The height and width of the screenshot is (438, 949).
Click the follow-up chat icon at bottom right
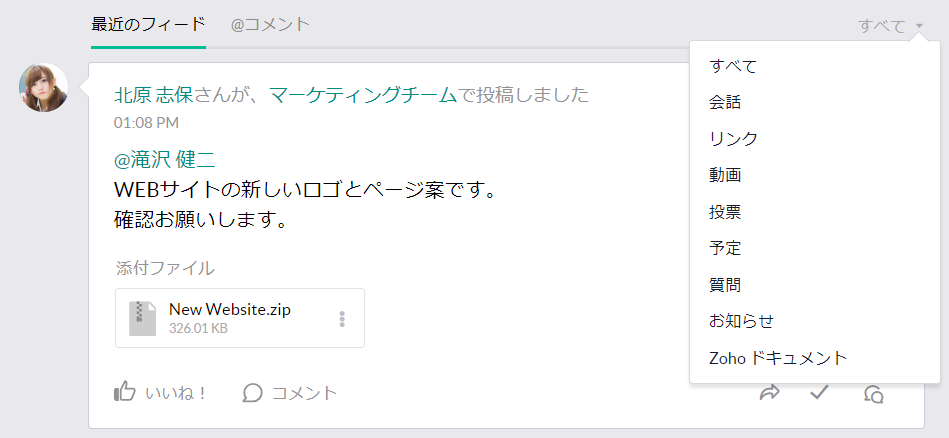(873, 393)
